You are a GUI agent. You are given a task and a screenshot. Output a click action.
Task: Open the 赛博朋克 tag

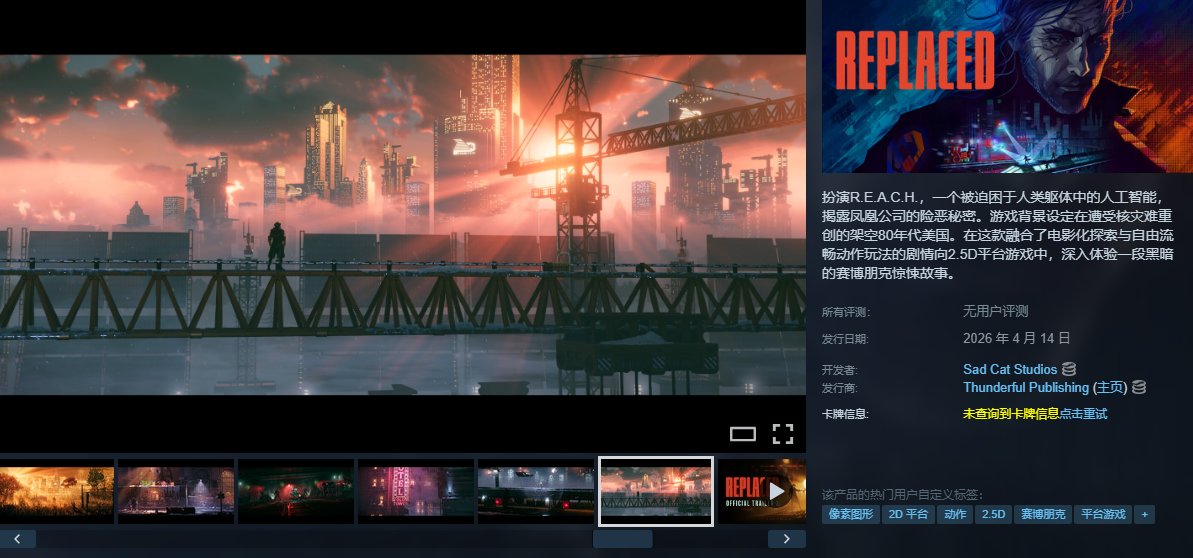tap(1042, 515)
